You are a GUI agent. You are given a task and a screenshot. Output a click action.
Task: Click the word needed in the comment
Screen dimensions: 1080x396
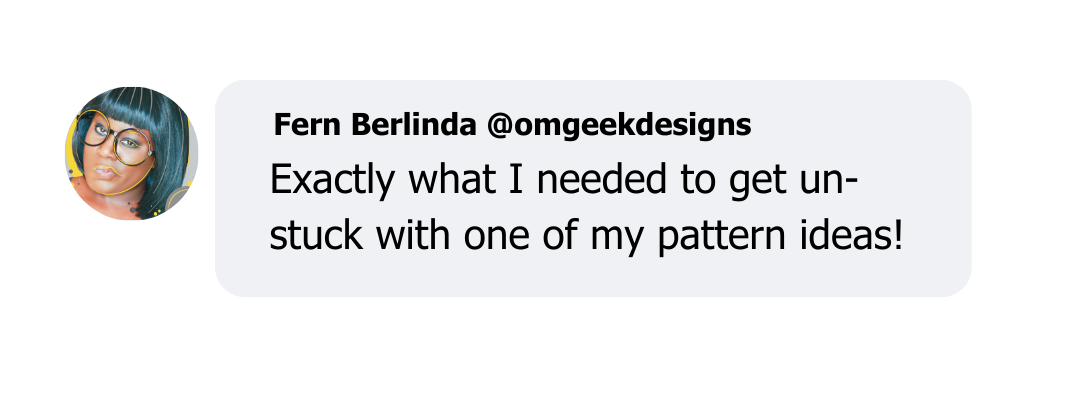[x=601, y=180]
